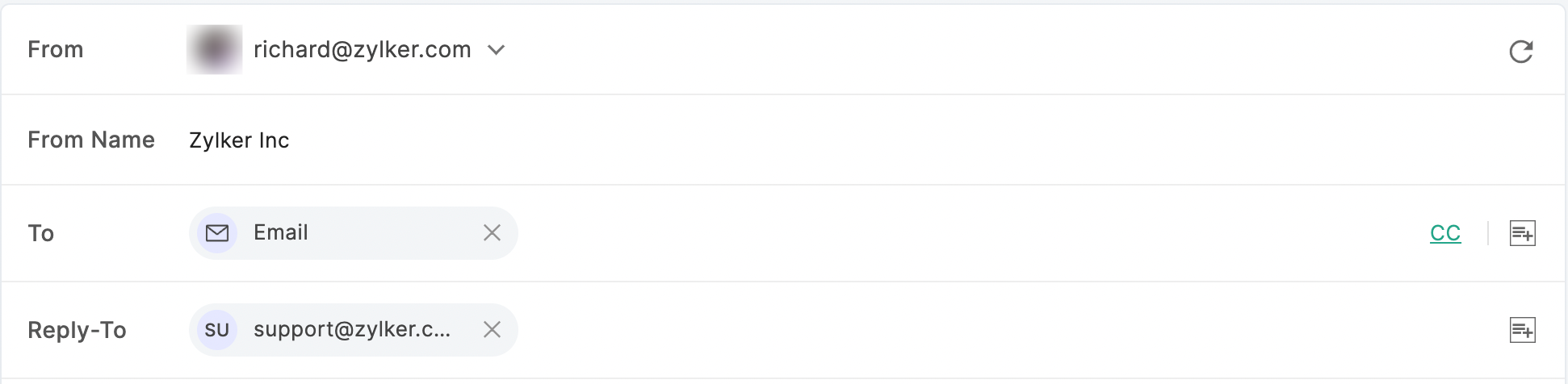1568x384 pixels.
Task: Select the Email recipient chip text
Action: (x=281, y=232)
